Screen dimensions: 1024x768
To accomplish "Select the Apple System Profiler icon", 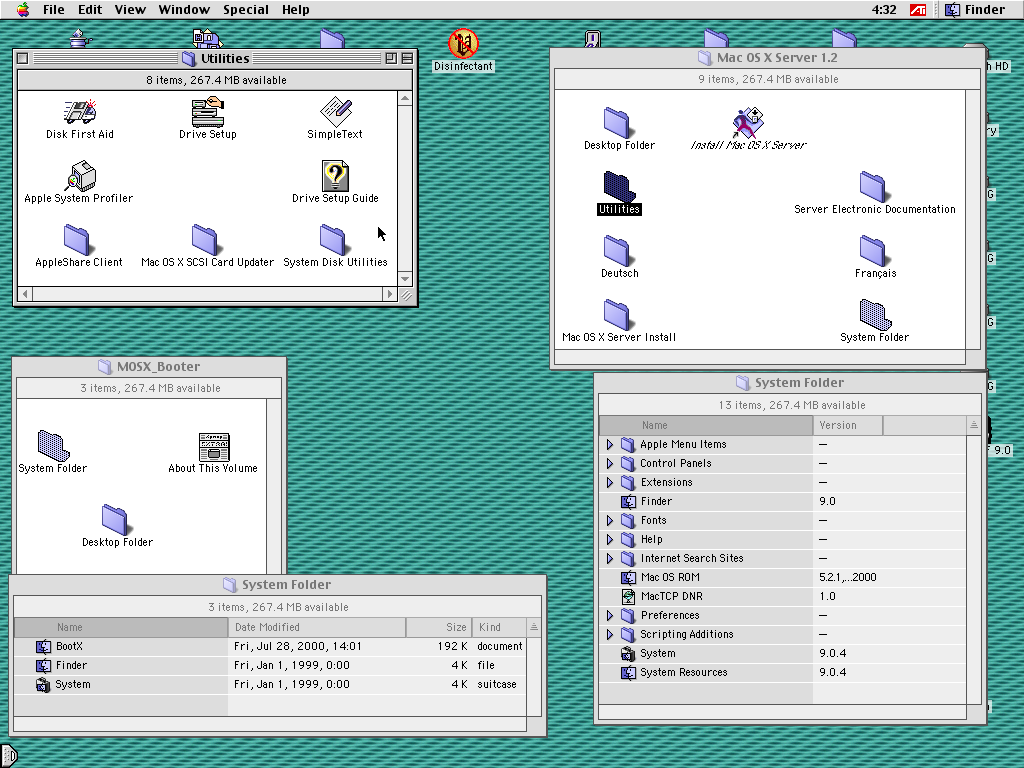I will (80, 176).
